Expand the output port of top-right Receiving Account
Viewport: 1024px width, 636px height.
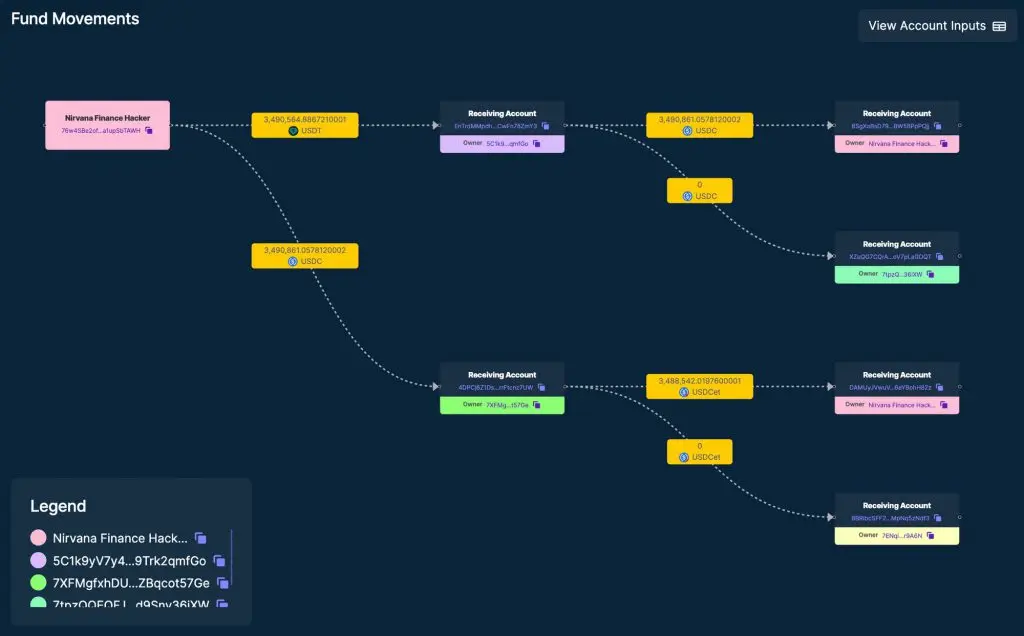click(x=959, y=125)
